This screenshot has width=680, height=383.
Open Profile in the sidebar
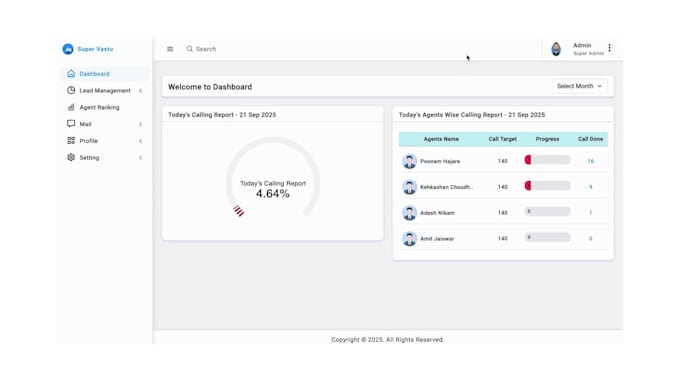pyautogui.click(x=104, y=141)
